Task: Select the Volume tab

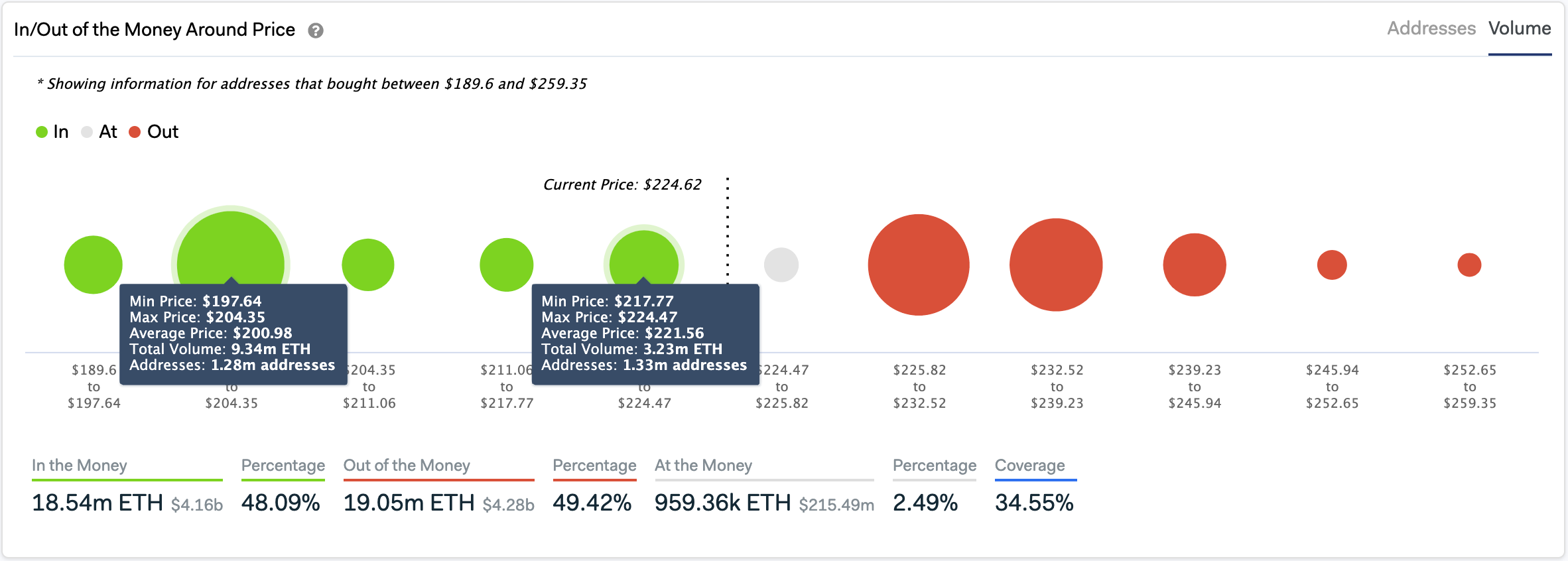Action: click(1520, 29)
